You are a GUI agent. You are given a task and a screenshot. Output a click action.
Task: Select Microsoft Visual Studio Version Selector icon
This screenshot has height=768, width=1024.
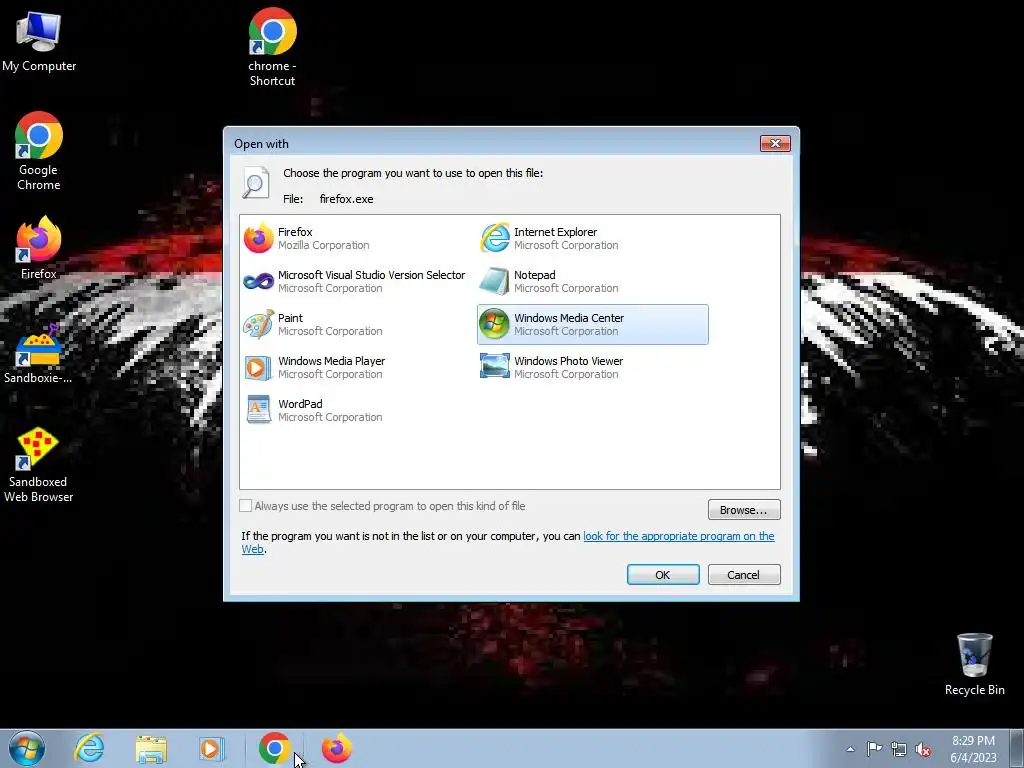click(x=259, y=281)
